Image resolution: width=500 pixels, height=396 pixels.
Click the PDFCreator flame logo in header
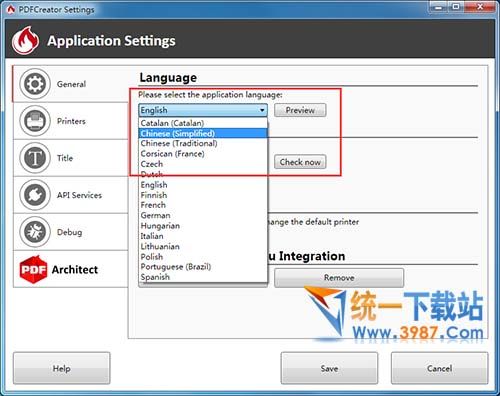(x=25, y=40)
